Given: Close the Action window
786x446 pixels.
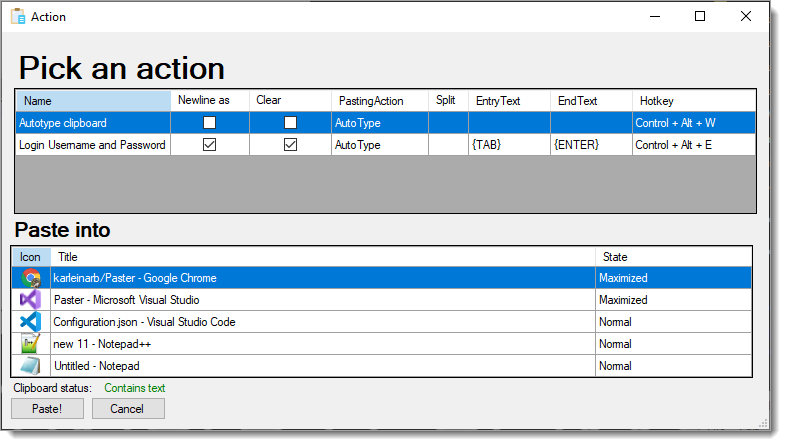Looking at the screenshot, I should (746, 17).
